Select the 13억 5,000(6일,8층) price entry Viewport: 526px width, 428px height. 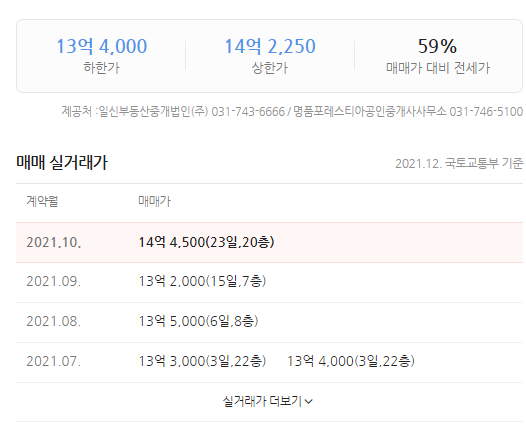pyautogui.click(x=198, y=321)
